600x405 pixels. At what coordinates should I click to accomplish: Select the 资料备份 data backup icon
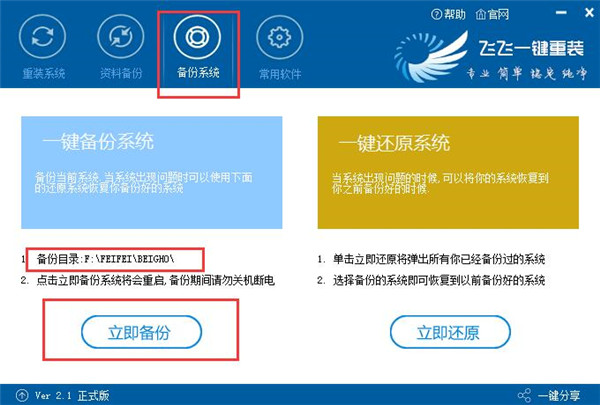click(121, 37)
